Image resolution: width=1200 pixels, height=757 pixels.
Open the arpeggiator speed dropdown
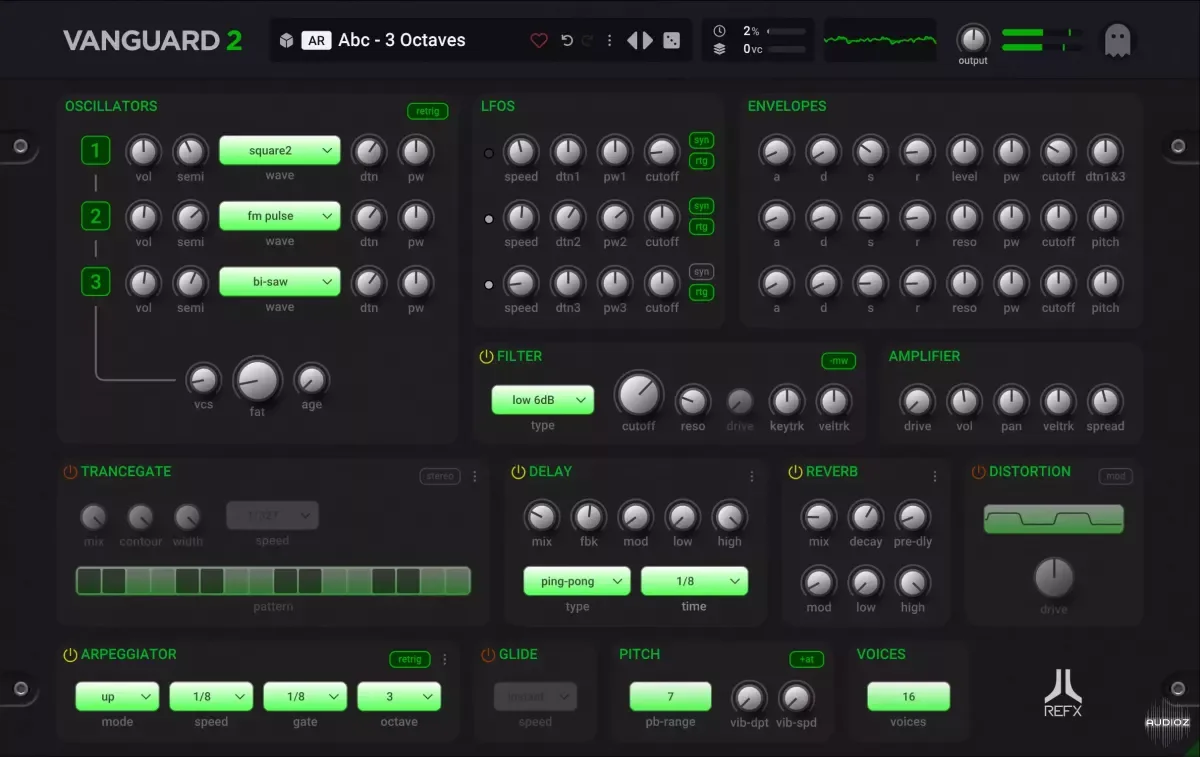pos(211,697)
